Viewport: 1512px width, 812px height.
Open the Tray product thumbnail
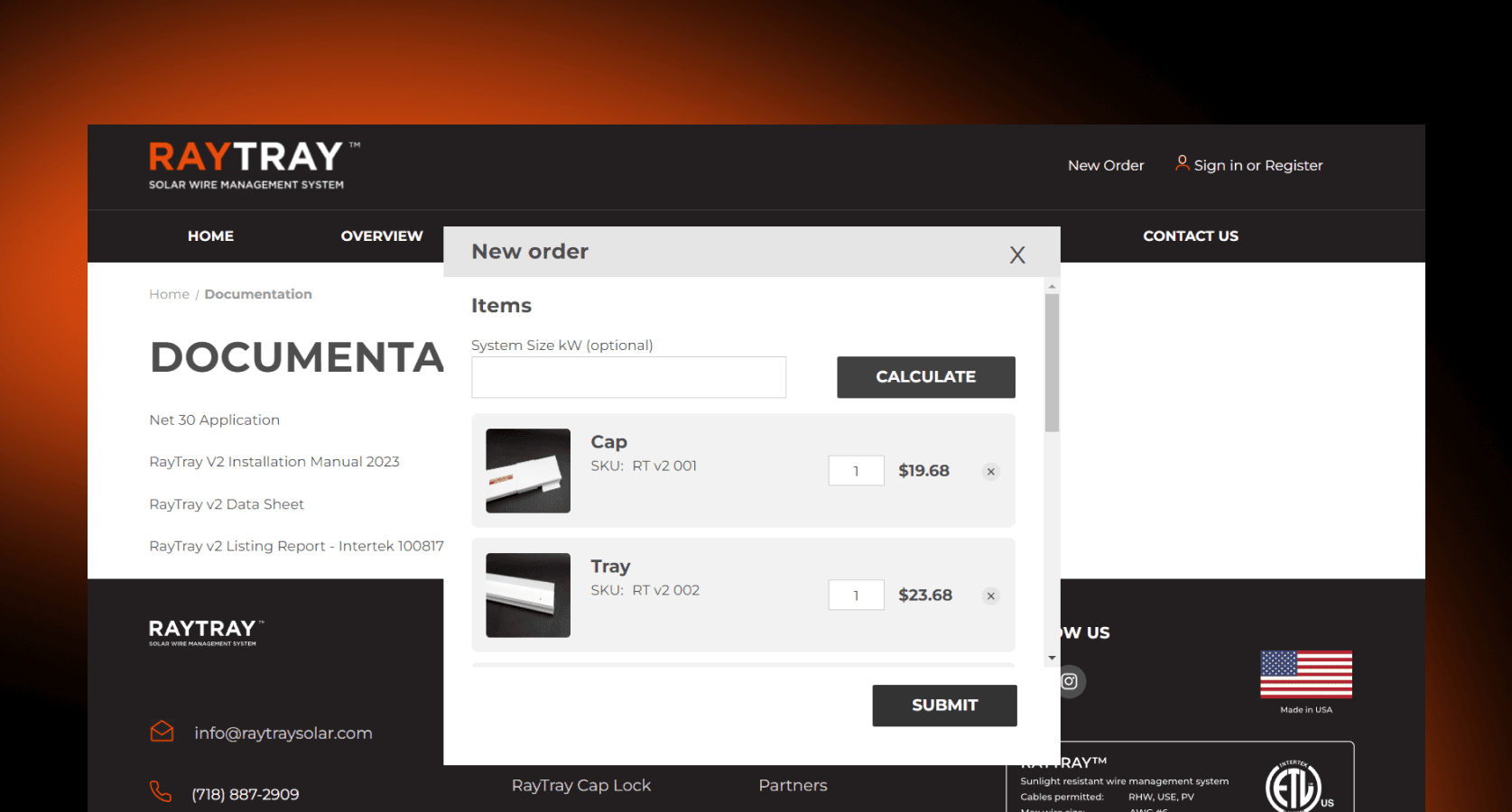[x=528, y=595]
